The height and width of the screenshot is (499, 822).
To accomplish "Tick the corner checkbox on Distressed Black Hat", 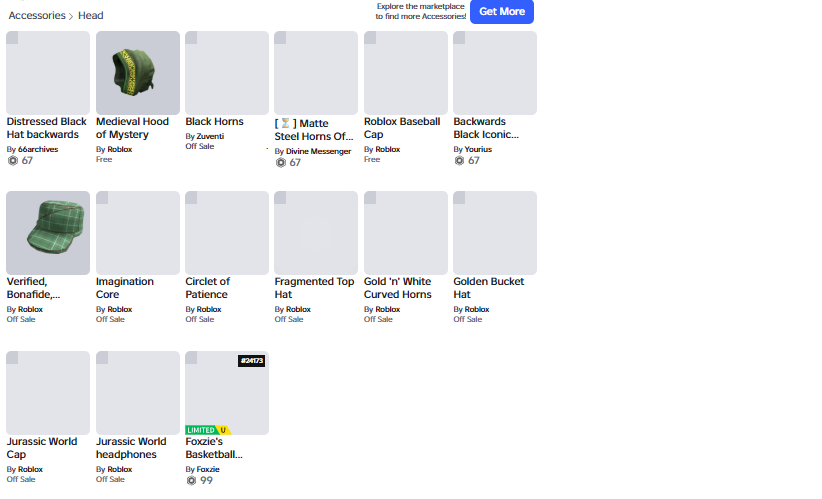I will pyautogui.click(x=12, y=37).
